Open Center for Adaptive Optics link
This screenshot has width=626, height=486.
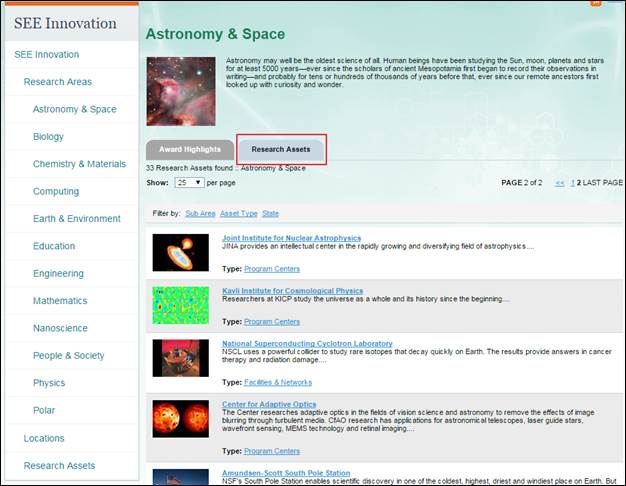pyautogui.click(x=269, y=404)
